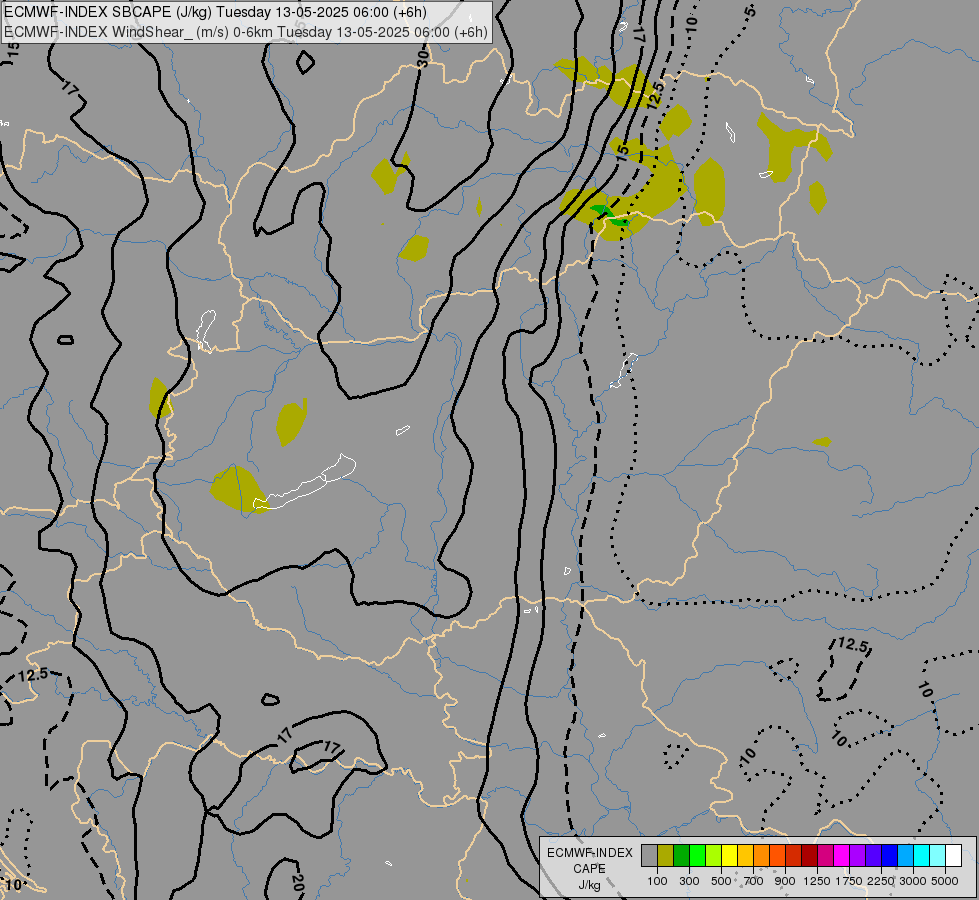Click the '20' contour label
Viewport: 979px width, 900px height.
[x=298, y=883]
